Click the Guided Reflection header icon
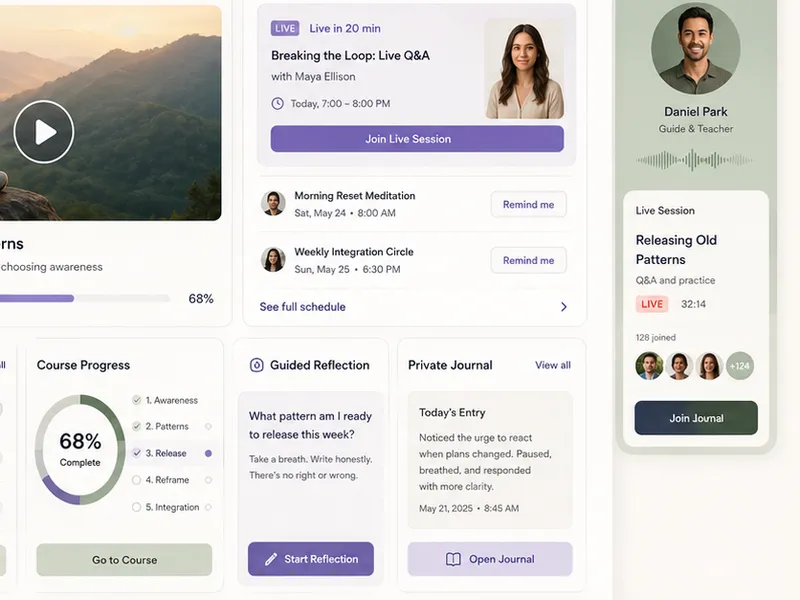The height and width of the screenshot is (600, 800). [x=256, y=365]
